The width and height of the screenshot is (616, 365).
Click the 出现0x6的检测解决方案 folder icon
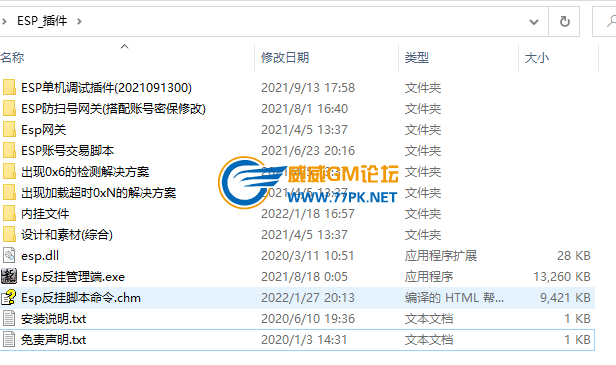(x=9, y=171)
